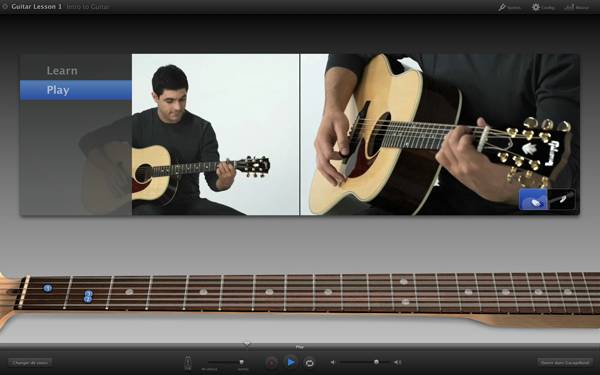
Task: Click the high volume speaker icon
Action: click(x=398, y=362)
